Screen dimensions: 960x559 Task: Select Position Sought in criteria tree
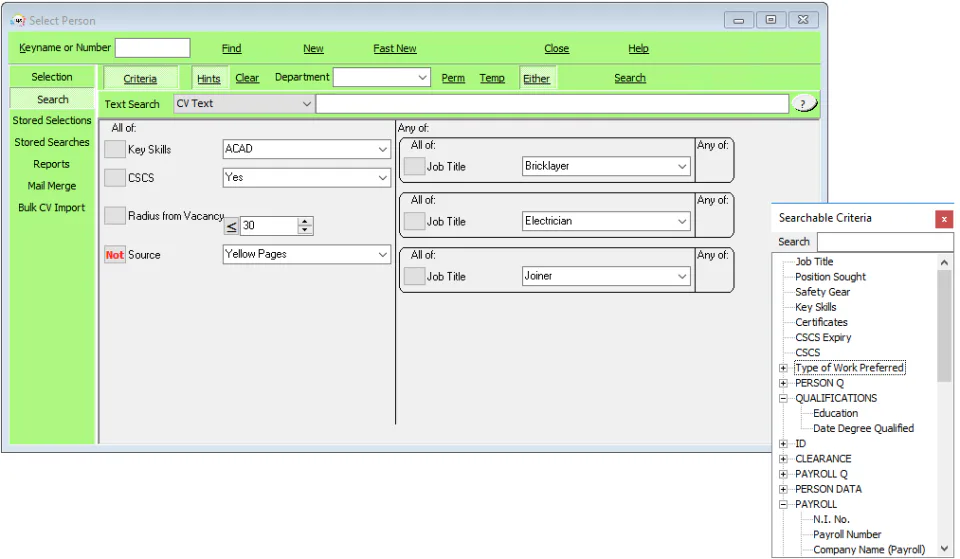click(830, 277)
